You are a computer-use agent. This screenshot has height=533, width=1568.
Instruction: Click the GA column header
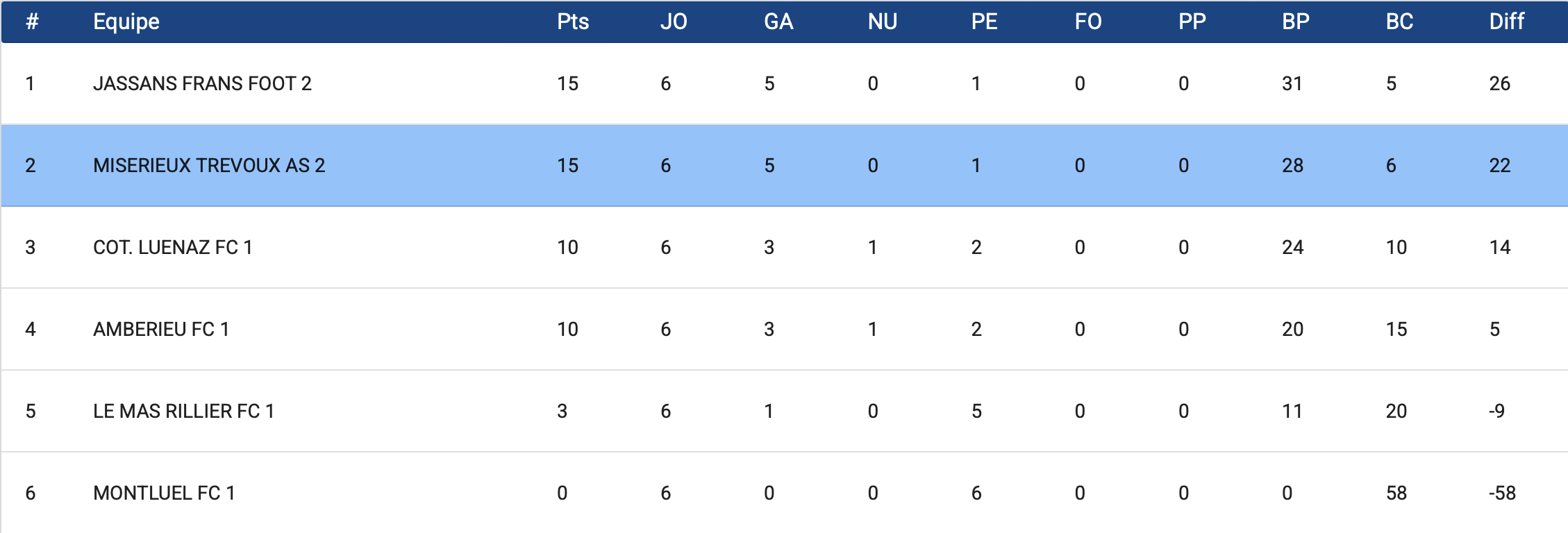[x=778, y=22]
